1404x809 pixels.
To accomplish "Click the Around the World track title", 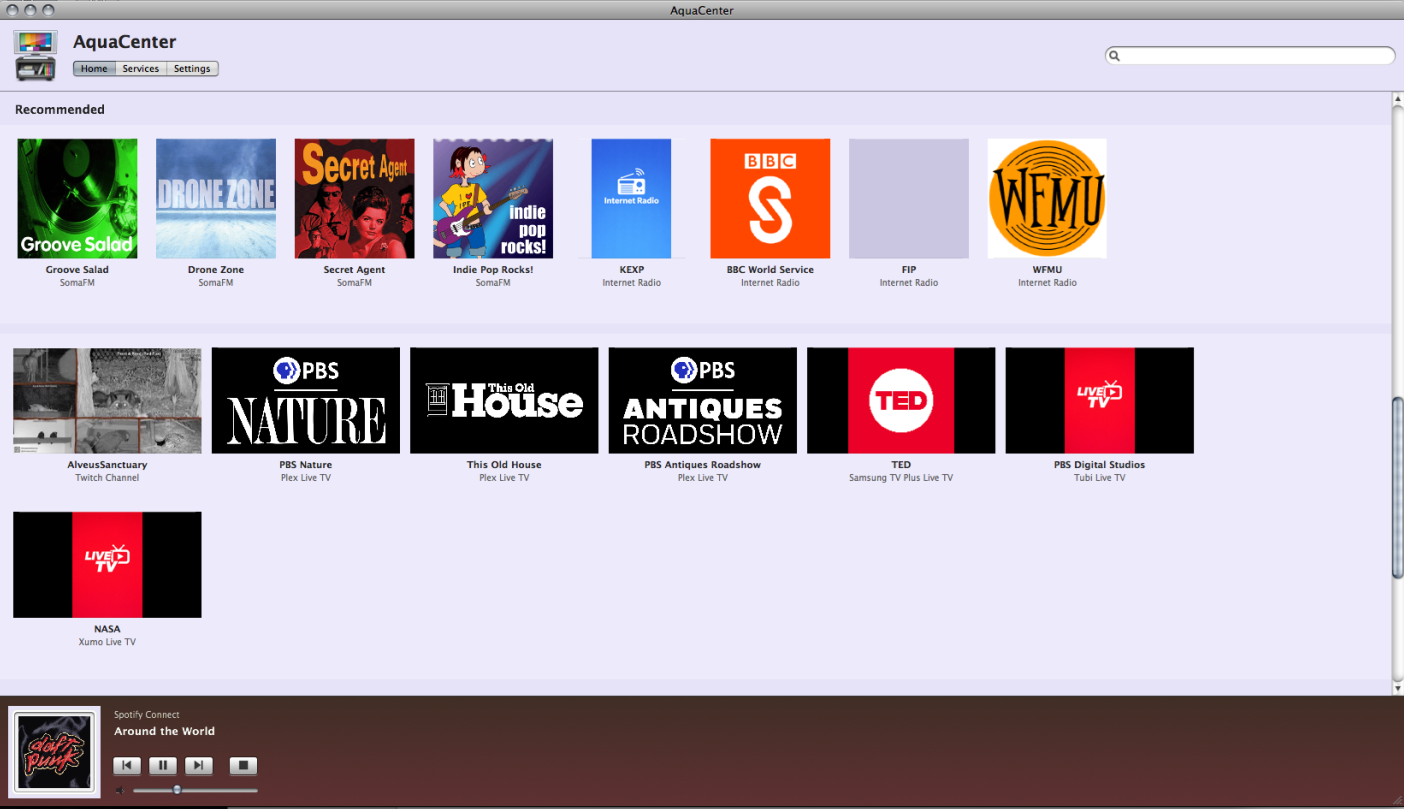I will (x=164, y=731).
